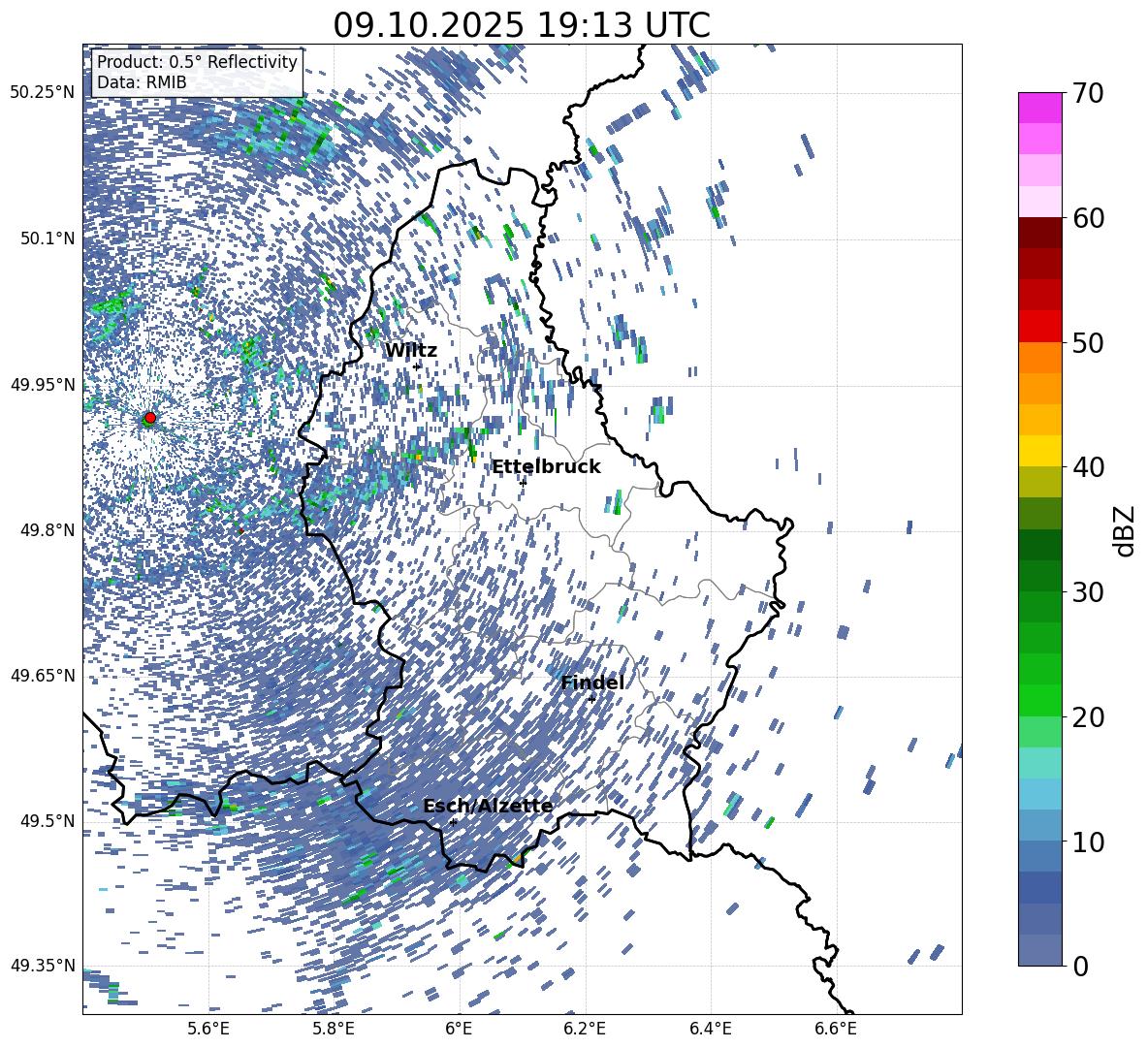
Task: Click the red radar location marker
Action: click(150, 417)
